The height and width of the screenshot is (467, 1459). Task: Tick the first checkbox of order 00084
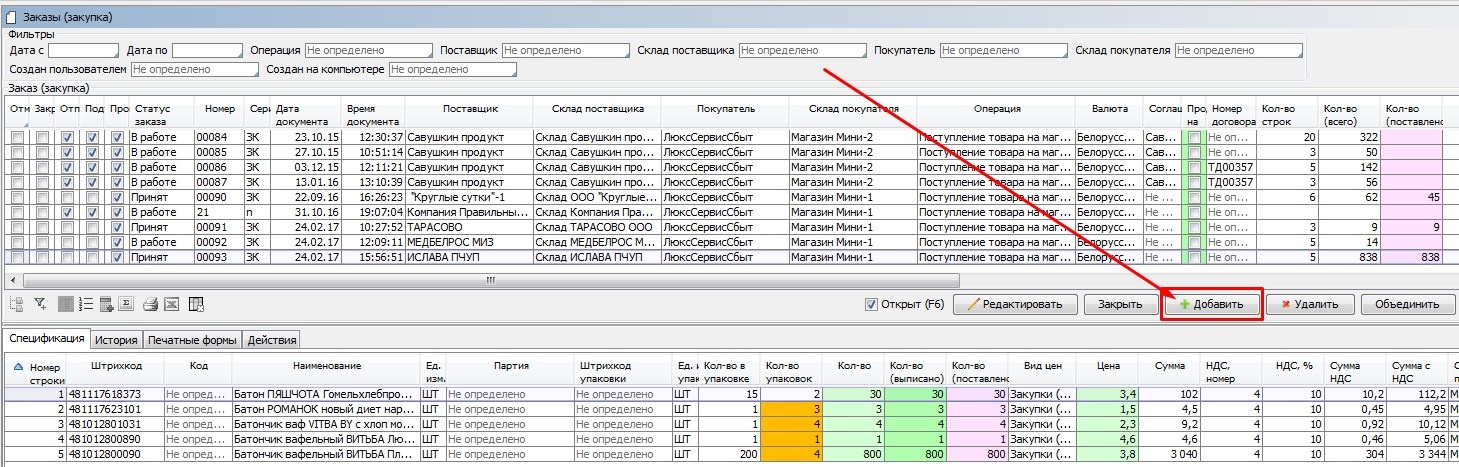(18, 137)
